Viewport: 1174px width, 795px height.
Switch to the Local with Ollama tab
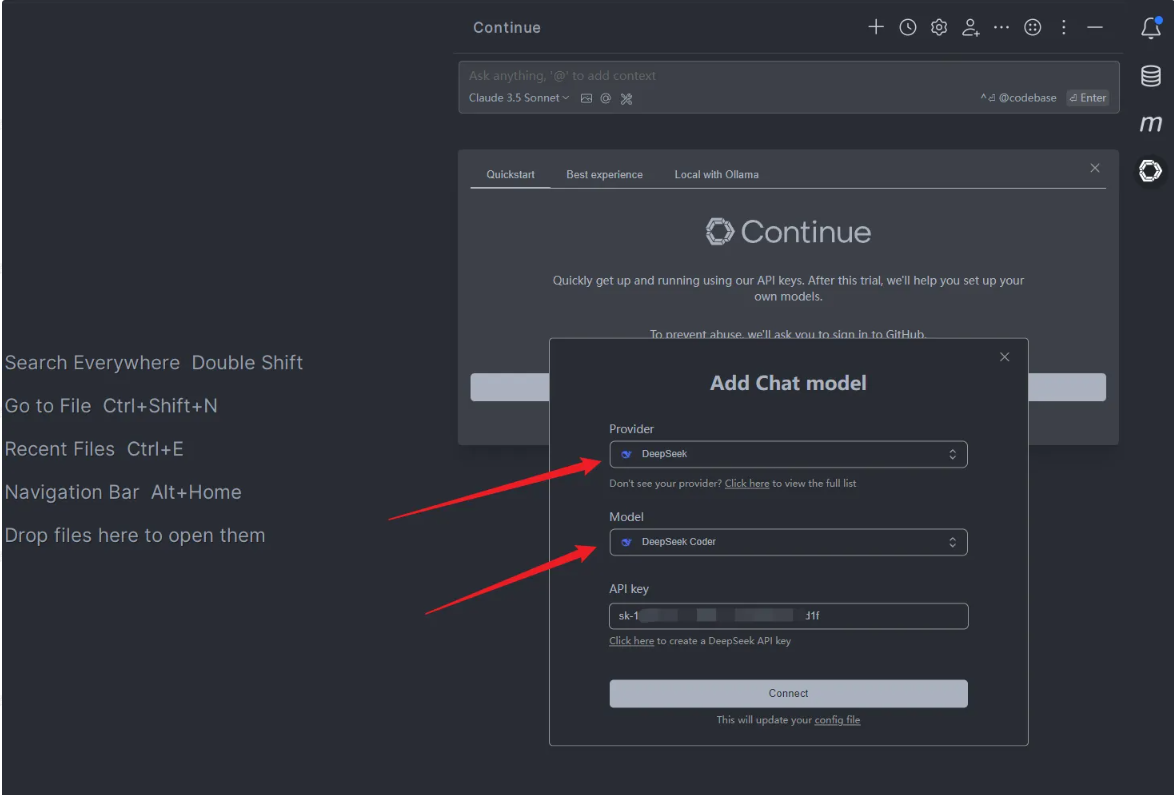(717, 174)
